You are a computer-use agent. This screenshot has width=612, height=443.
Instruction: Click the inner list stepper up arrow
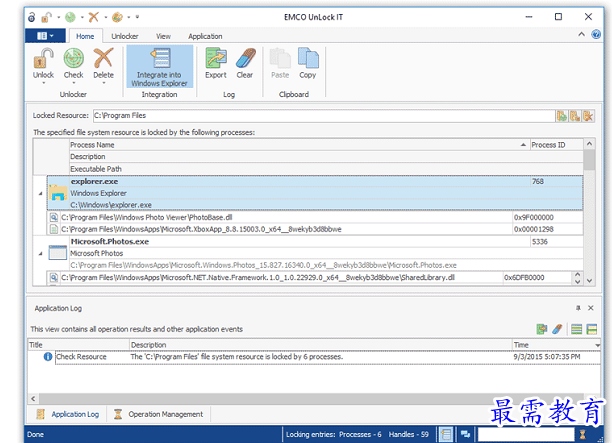pyautogui.click(x=577, y=275)
